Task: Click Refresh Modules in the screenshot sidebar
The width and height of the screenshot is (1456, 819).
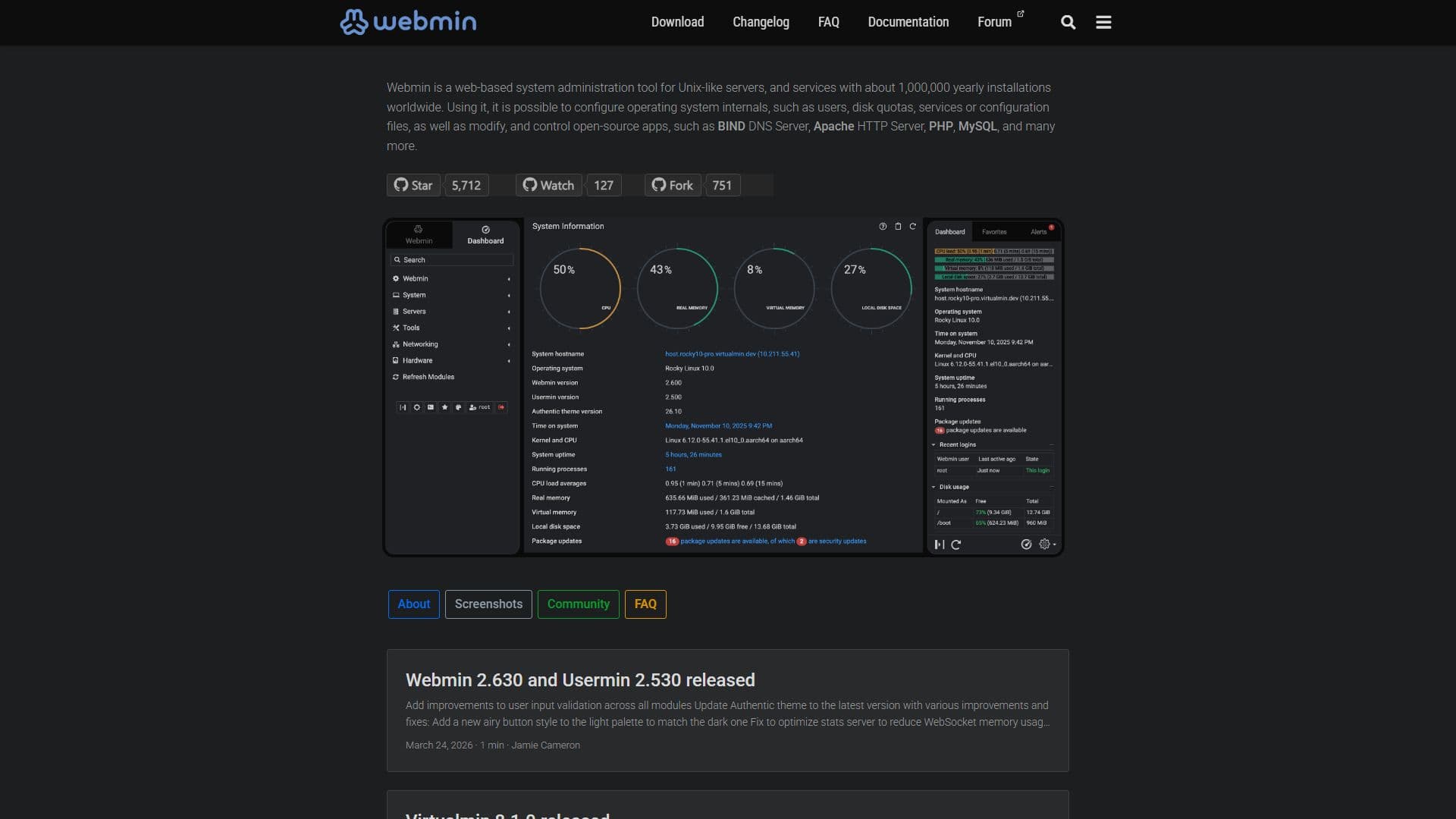Action: click(423, 377)
